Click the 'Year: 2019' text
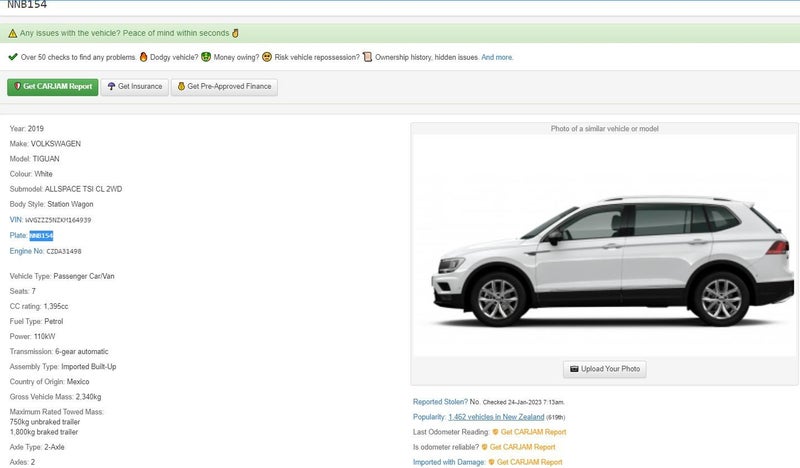Viewport: 800px width, 468px height. tap(27, 129)
